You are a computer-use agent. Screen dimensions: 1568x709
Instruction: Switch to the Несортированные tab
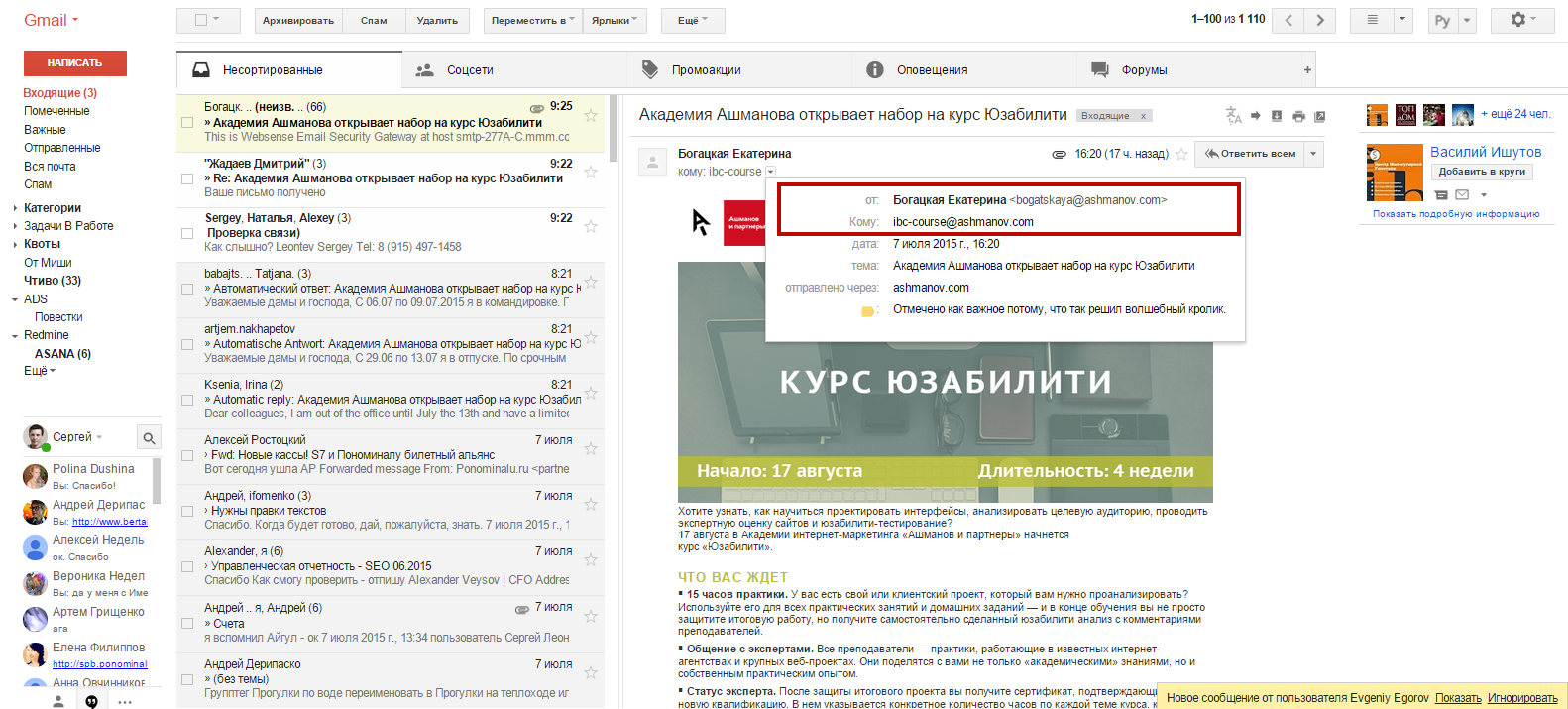tap(289, 70)
